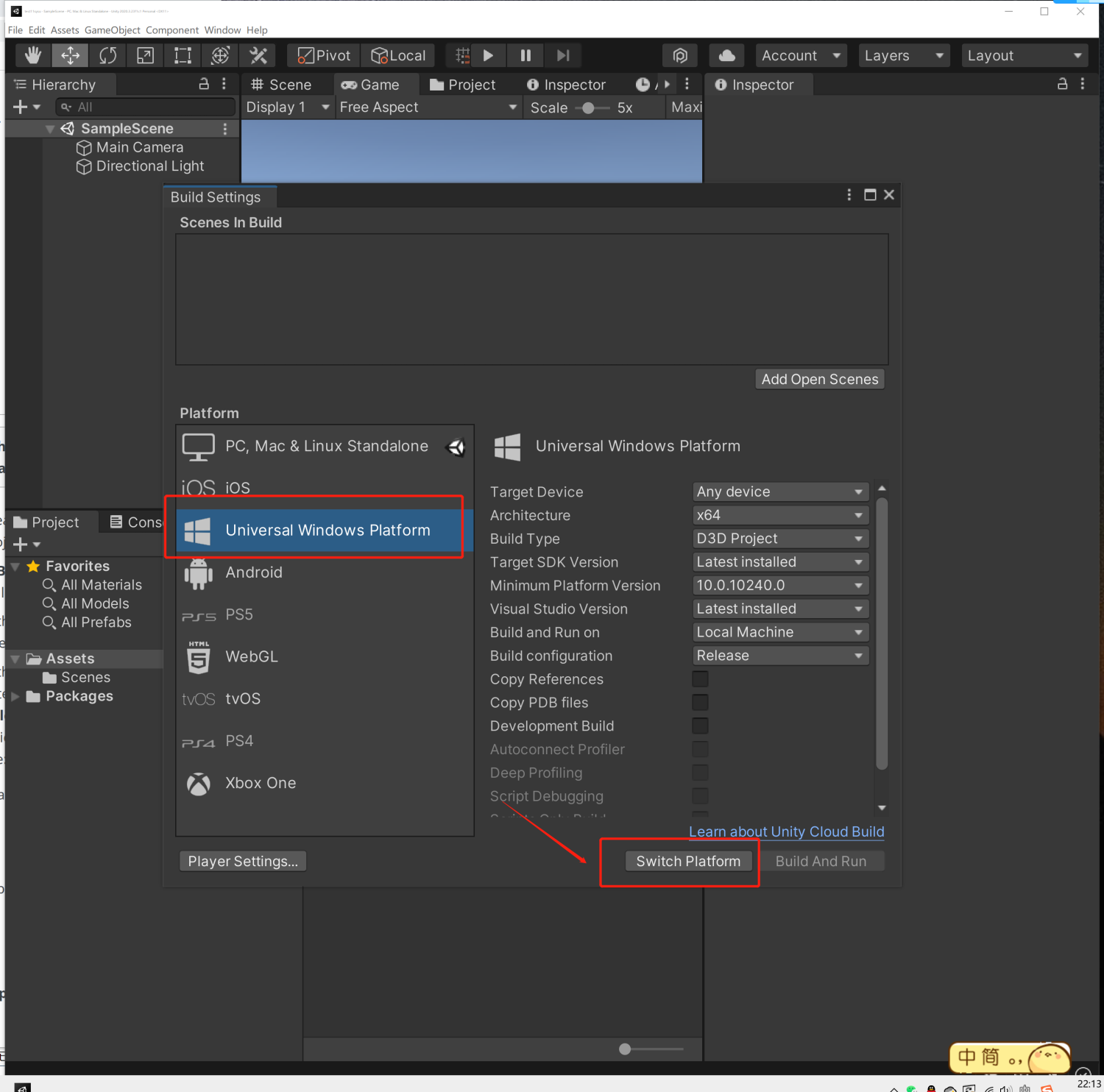Select All Materials favorite search
This screenshot has height=1092, width=1104.
click(92, 585)
